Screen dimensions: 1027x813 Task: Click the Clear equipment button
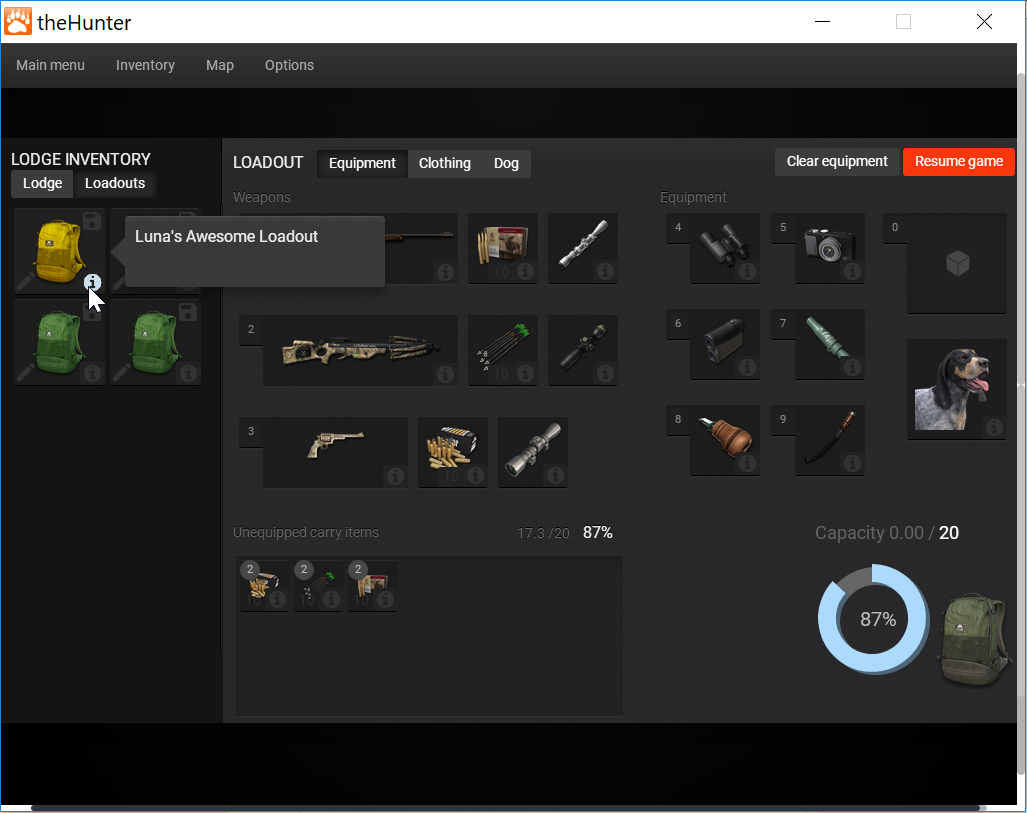(x=837, y=162)
